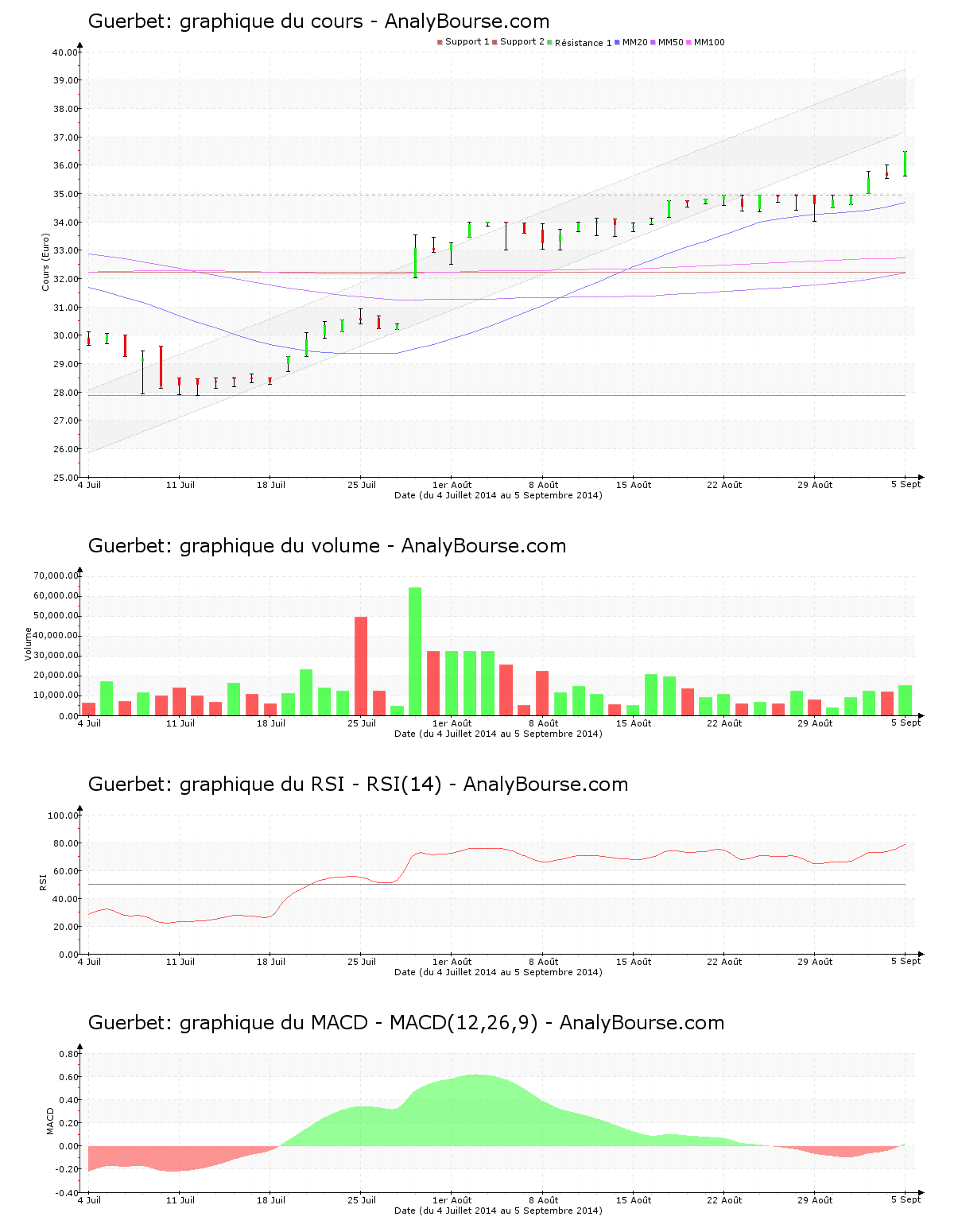
Task: Click '1er Août' on price chart x-axis
Action: [452, 485]
